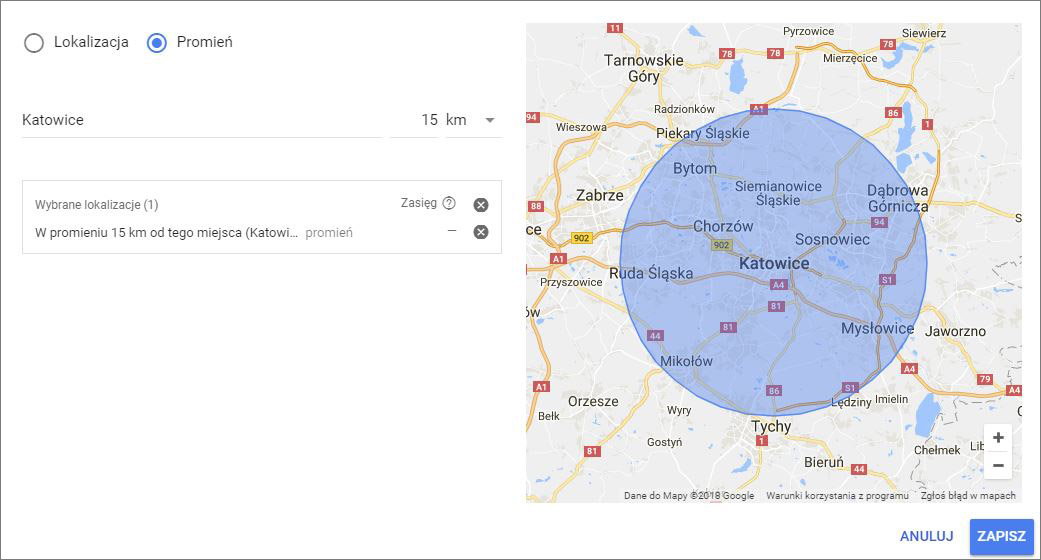Click the yellow 902 road marker near Przyszowice

[581, 238]
